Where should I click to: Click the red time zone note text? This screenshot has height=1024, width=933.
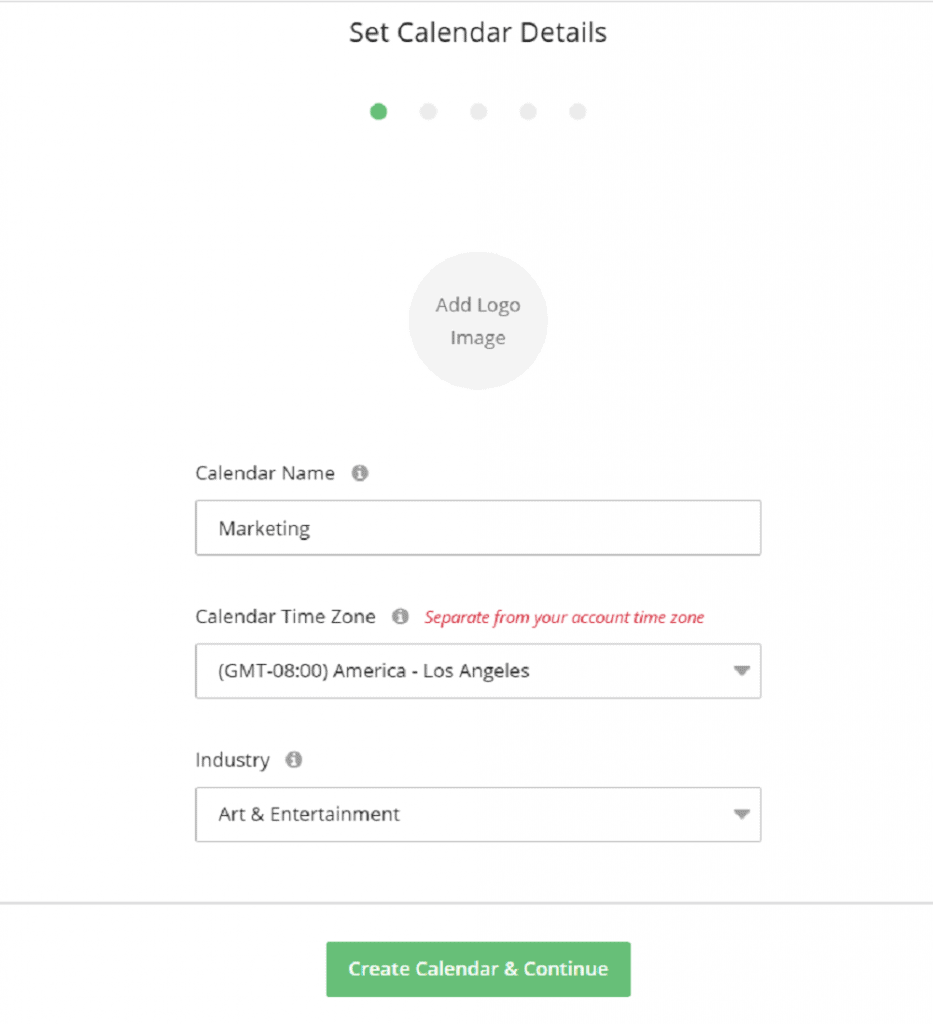click(x=564, y=617)
